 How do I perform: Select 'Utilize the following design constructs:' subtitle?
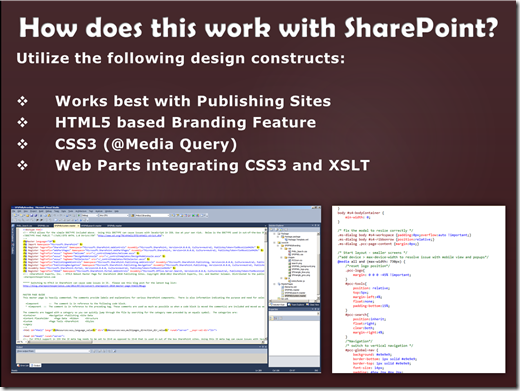coord(181,58)
